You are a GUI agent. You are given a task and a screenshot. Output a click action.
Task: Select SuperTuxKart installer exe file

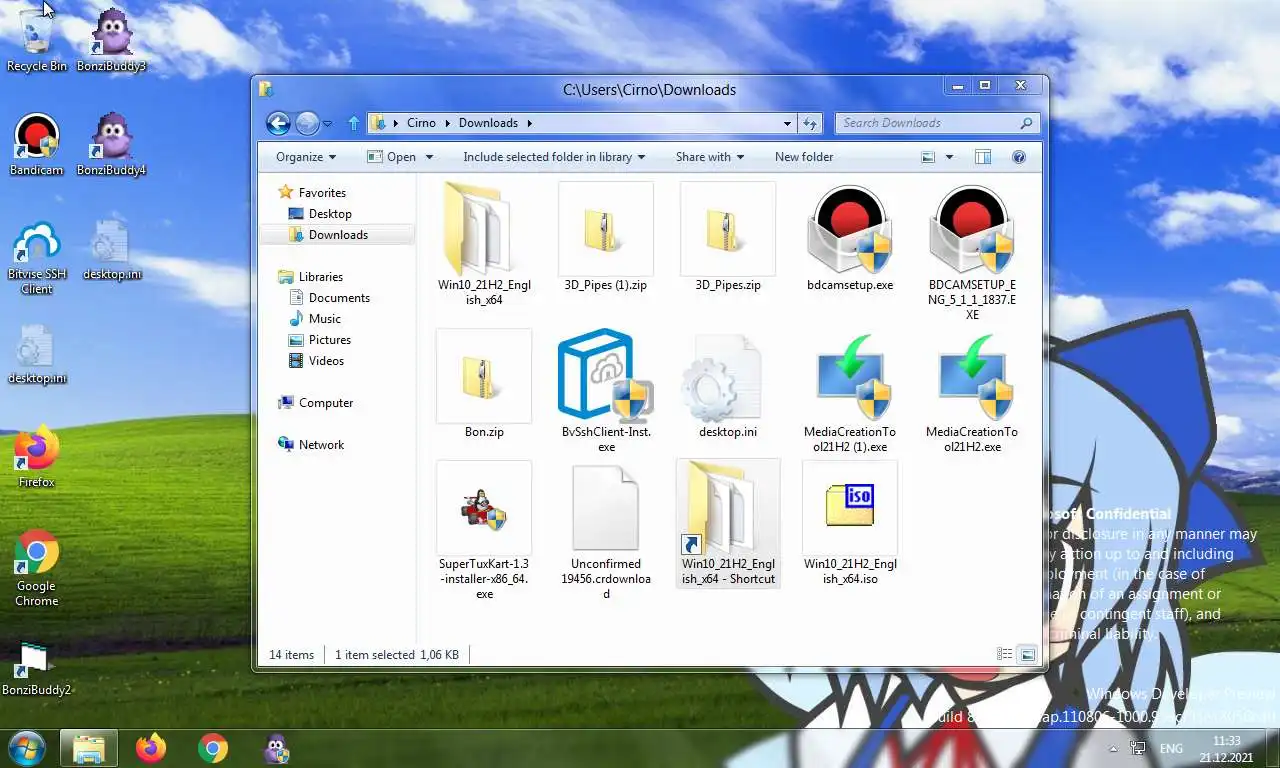(484, 530)
